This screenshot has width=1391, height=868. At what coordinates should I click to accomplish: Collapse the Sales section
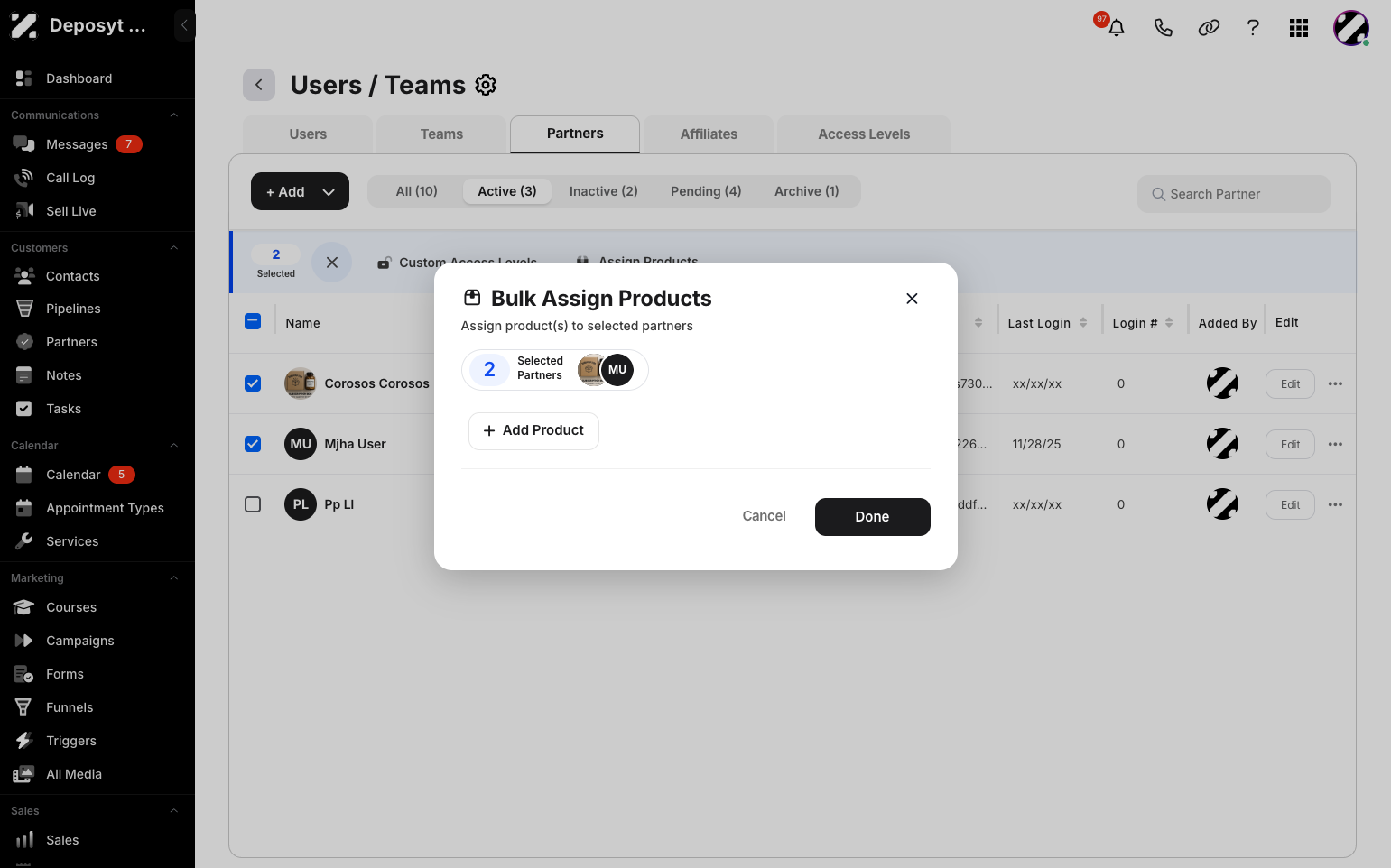click(174, 811)
